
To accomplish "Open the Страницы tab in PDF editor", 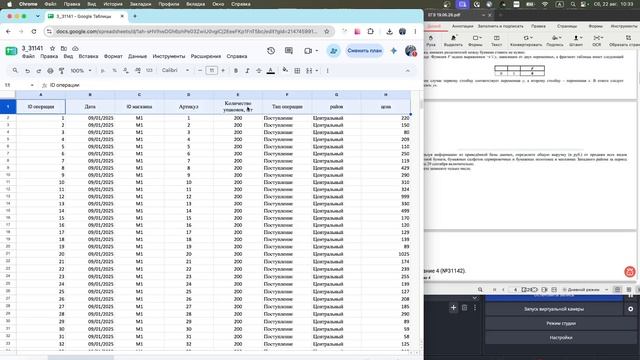I will click(x=567, y=26).
